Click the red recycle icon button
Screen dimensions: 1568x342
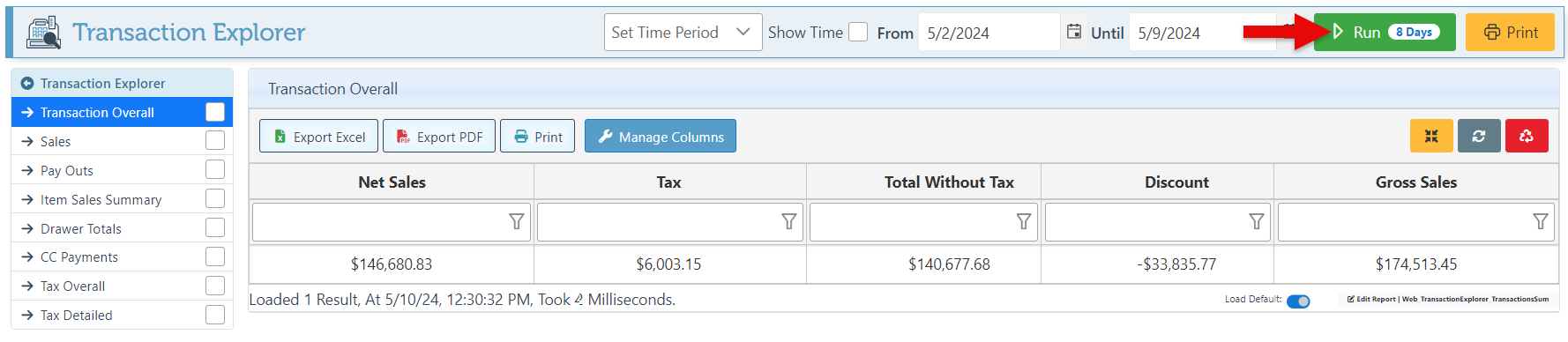tap(1527, 136)
